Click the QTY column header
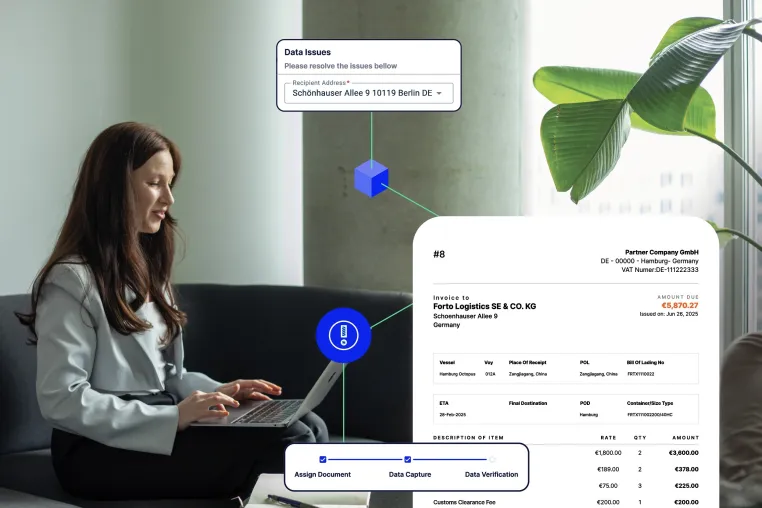The image size is (762, 508). (640, 438)
